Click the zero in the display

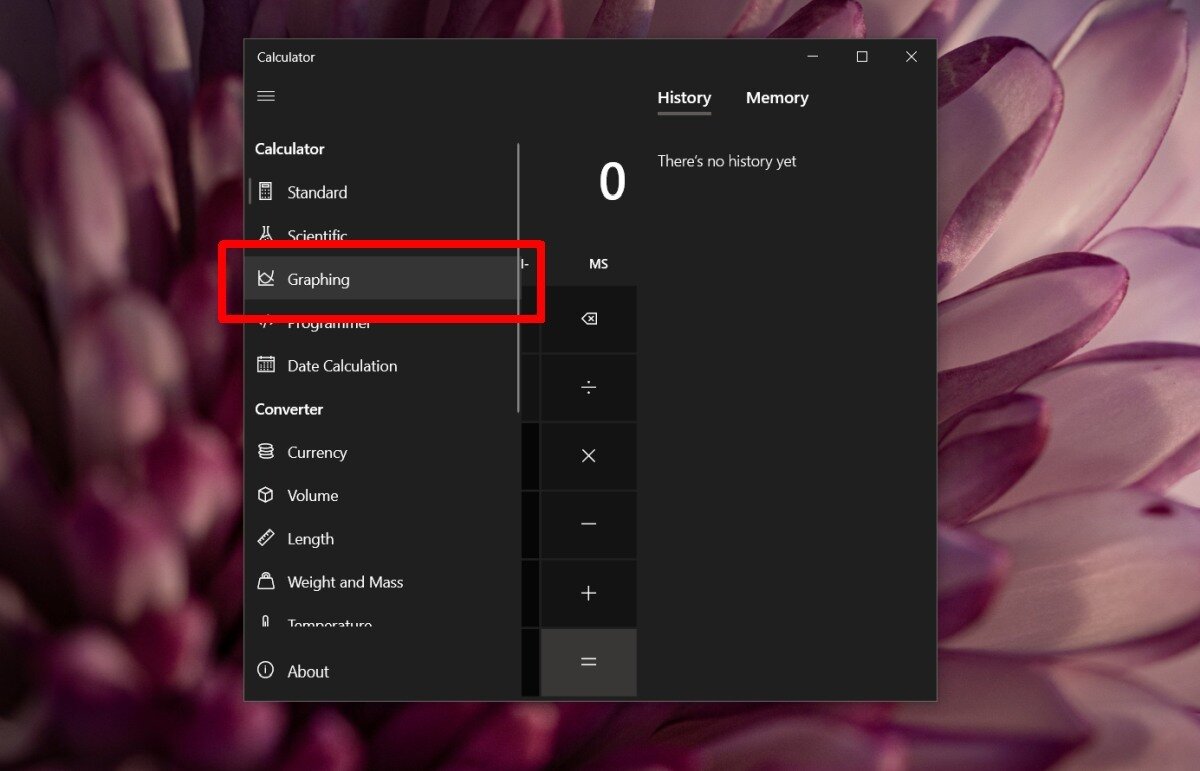[612, 181]
